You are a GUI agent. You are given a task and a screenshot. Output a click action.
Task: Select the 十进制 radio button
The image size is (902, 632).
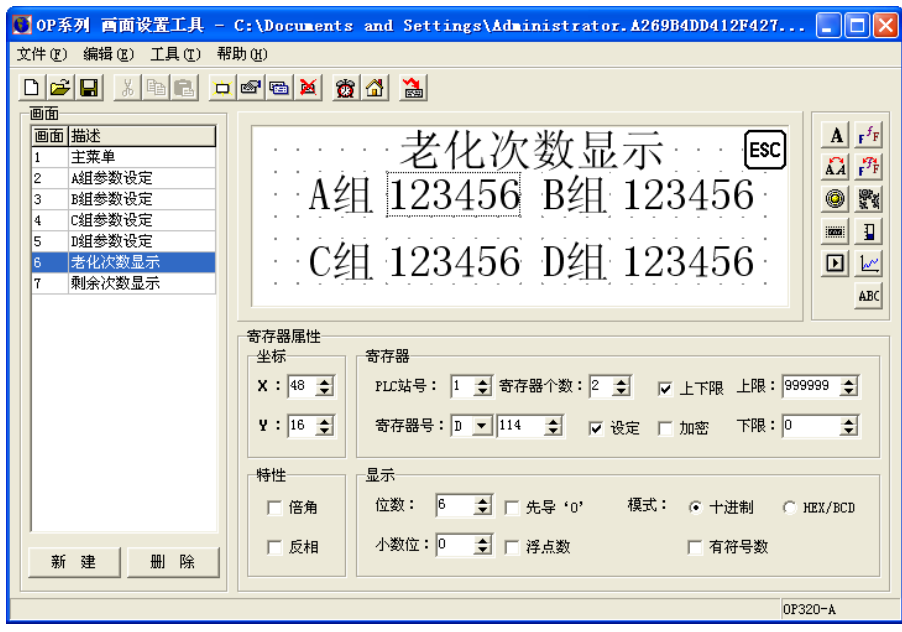coord(695,508)
